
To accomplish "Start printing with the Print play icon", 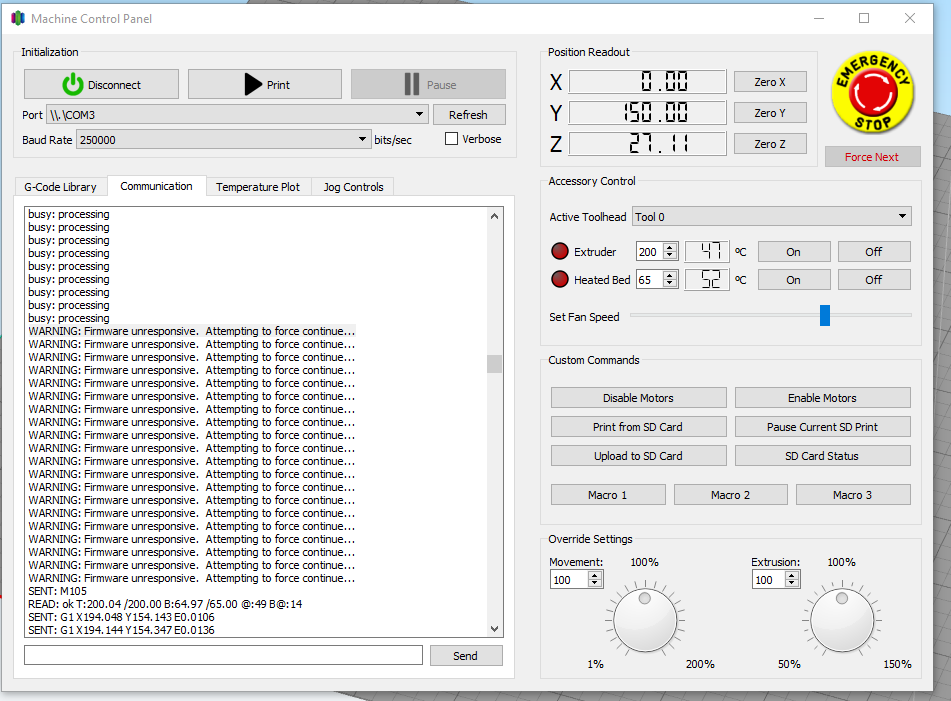I will [253, 84].
